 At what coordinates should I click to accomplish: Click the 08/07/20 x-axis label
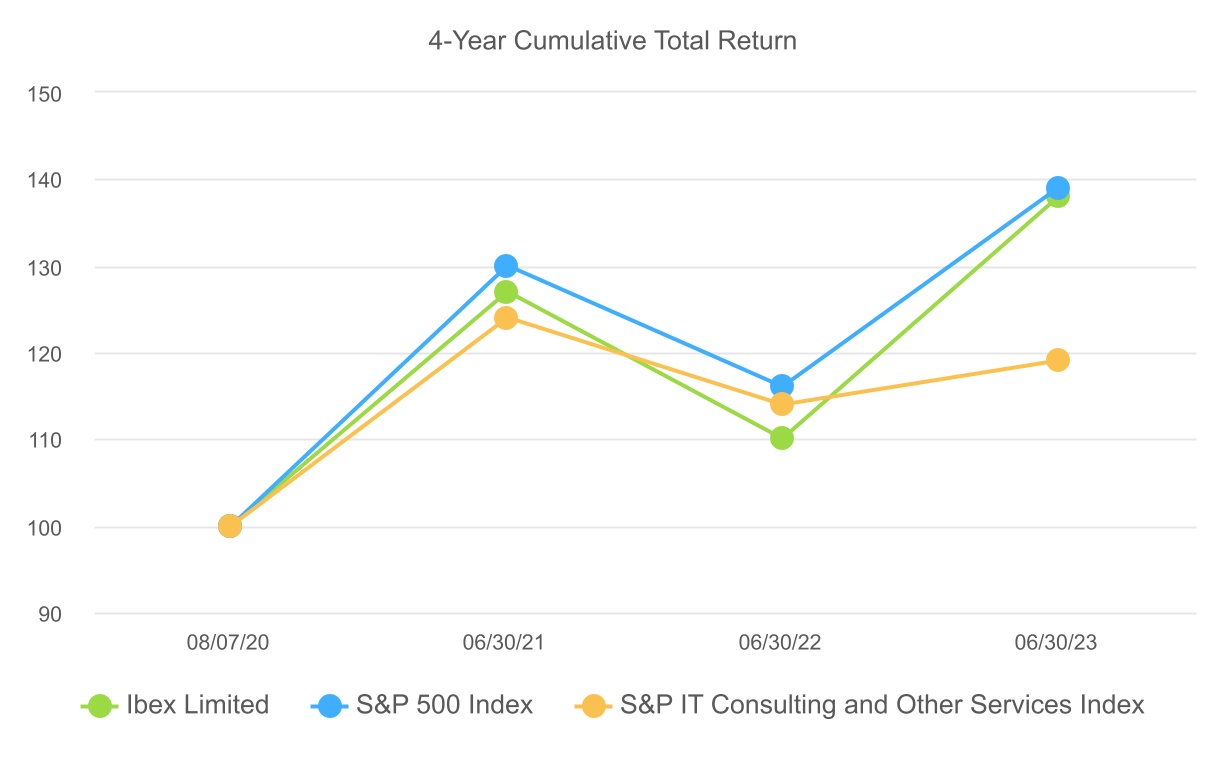(230, 643)
